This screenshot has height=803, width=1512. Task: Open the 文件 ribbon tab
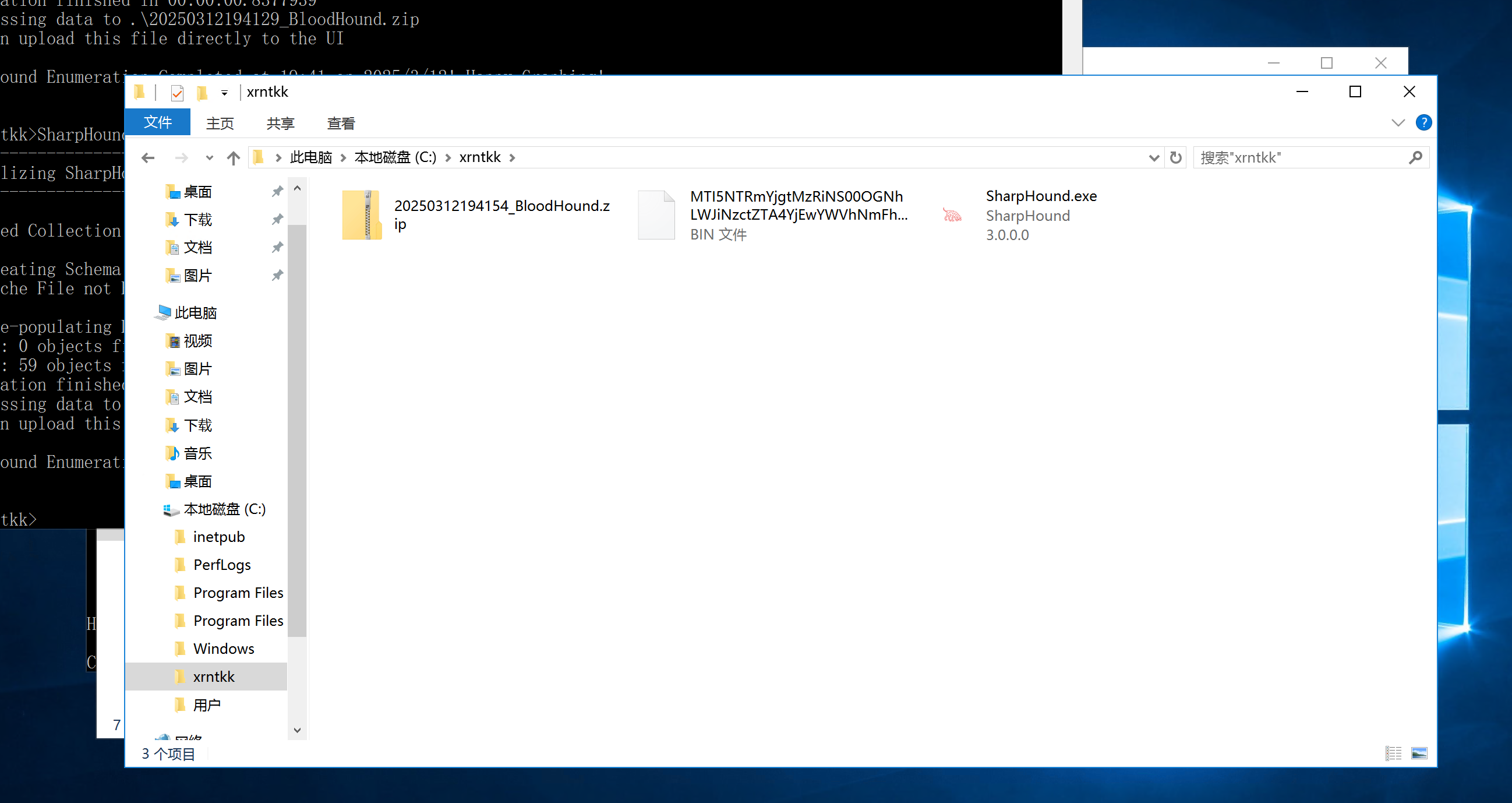click(158, 122)
